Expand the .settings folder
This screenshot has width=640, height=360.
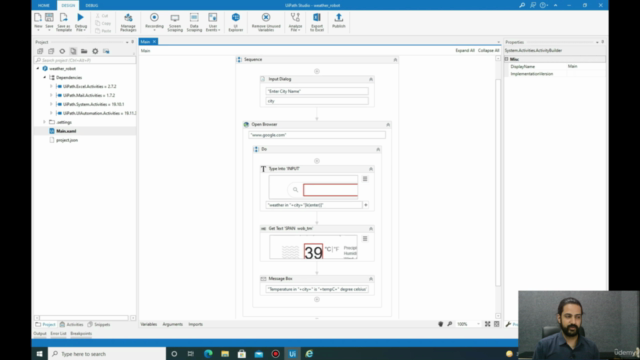click(x=44, y=122)
